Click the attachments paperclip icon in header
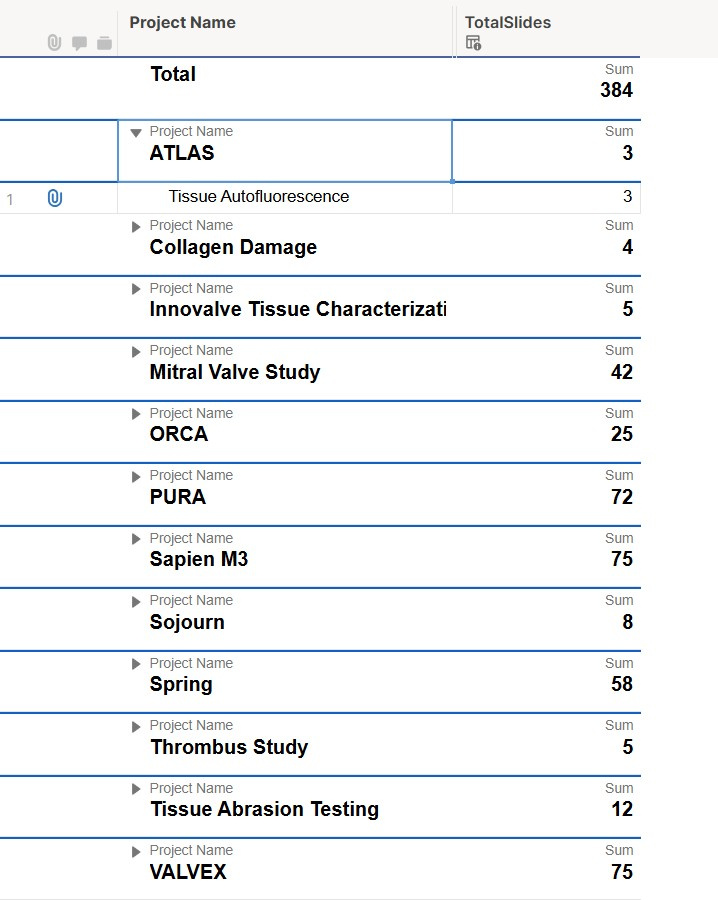The image size is (718, 900). (54, 42)
